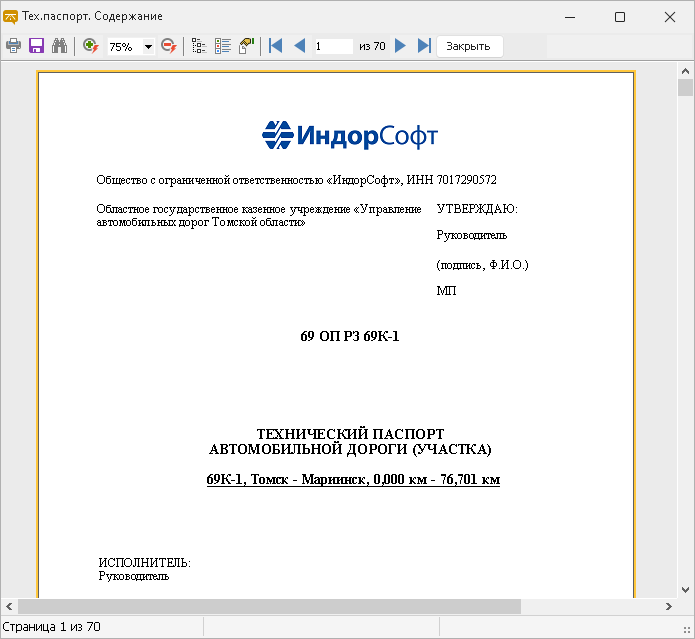Screen dimensions: 695x639
Task: Click the underlined '69К-1, Томск - Мариинск' line
Action: (353, 479)
